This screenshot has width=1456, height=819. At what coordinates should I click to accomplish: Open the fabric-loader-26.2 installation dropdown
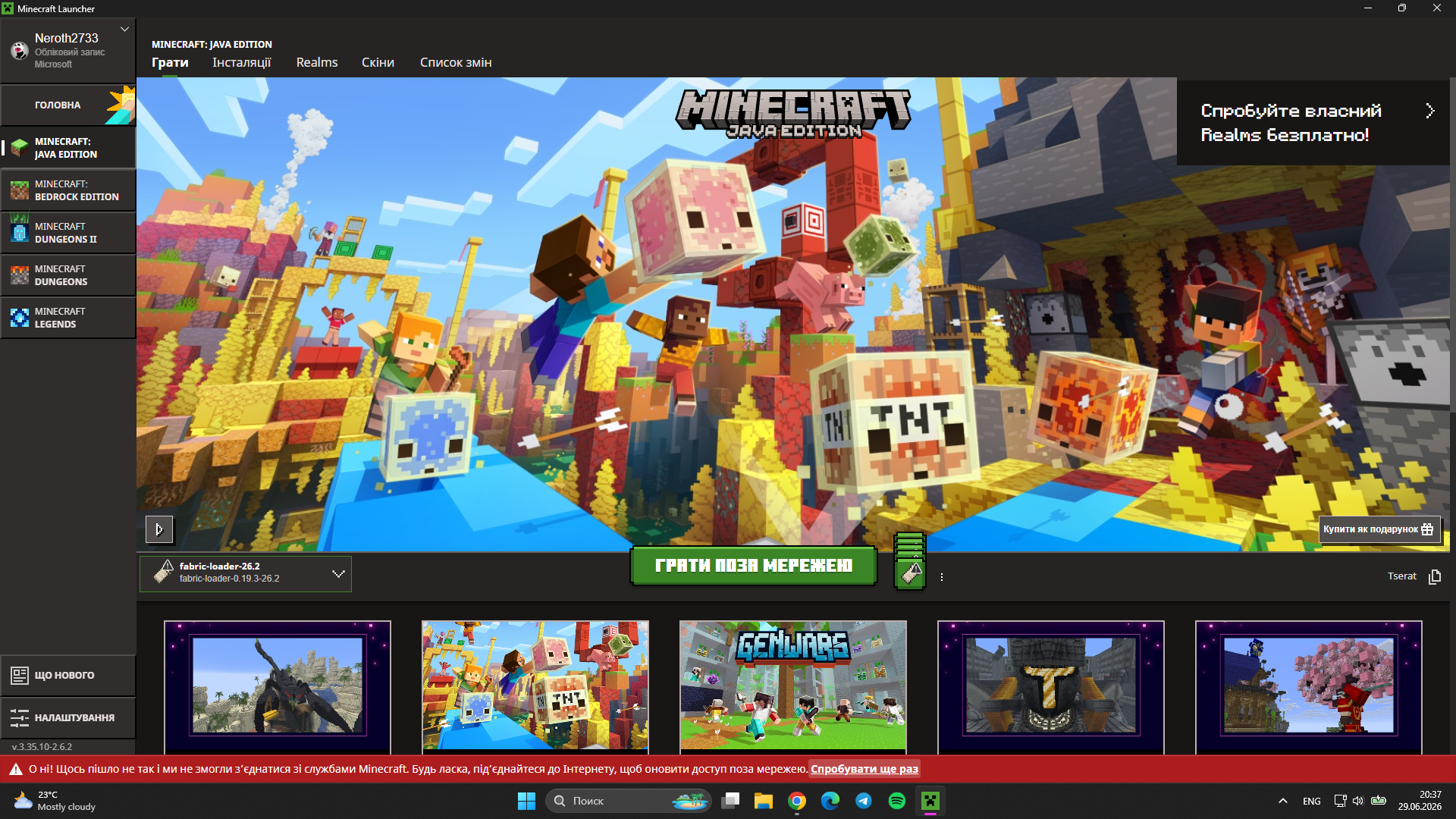pos(245,573)
